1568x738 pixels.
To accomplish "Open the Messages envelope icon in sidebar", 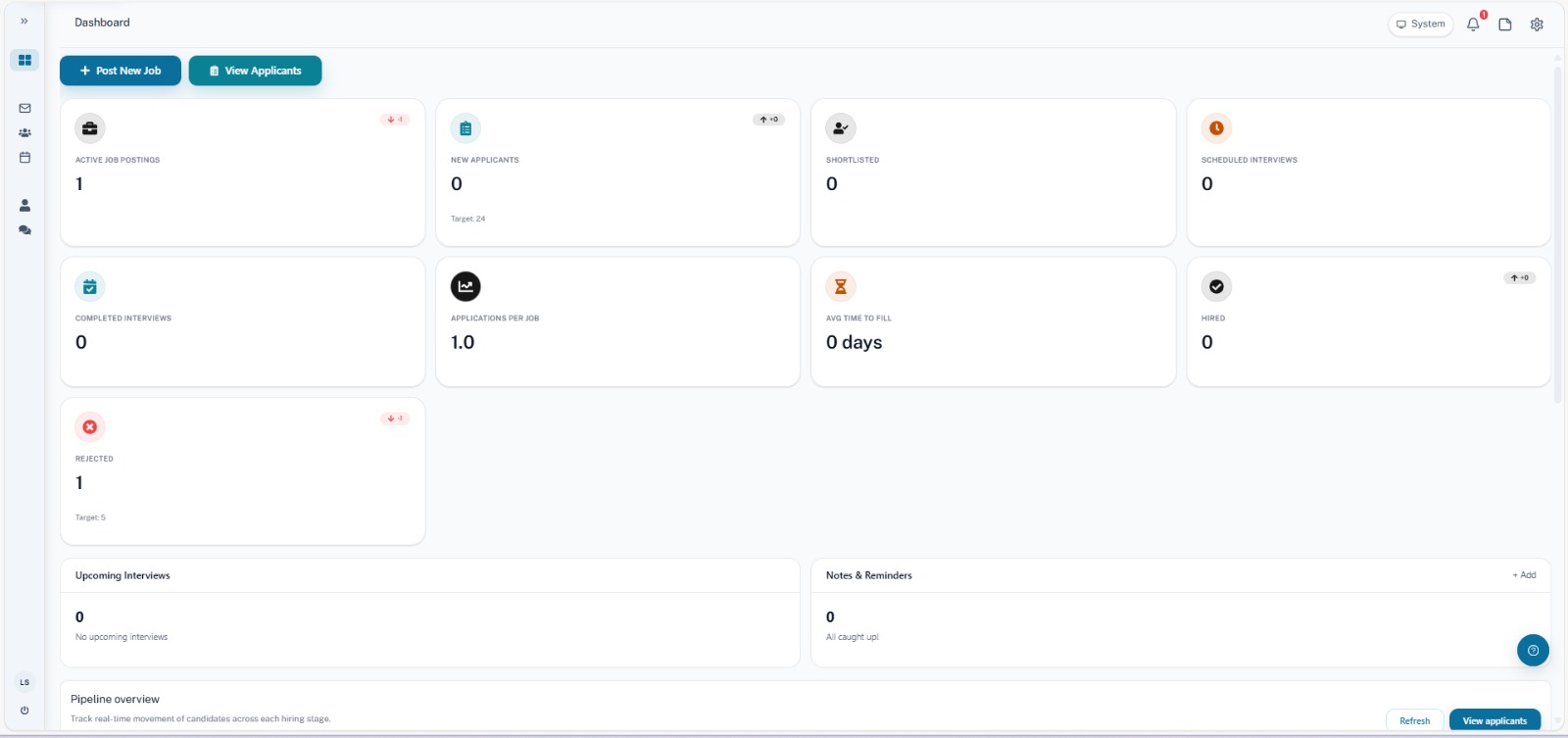I will (24, 108).
